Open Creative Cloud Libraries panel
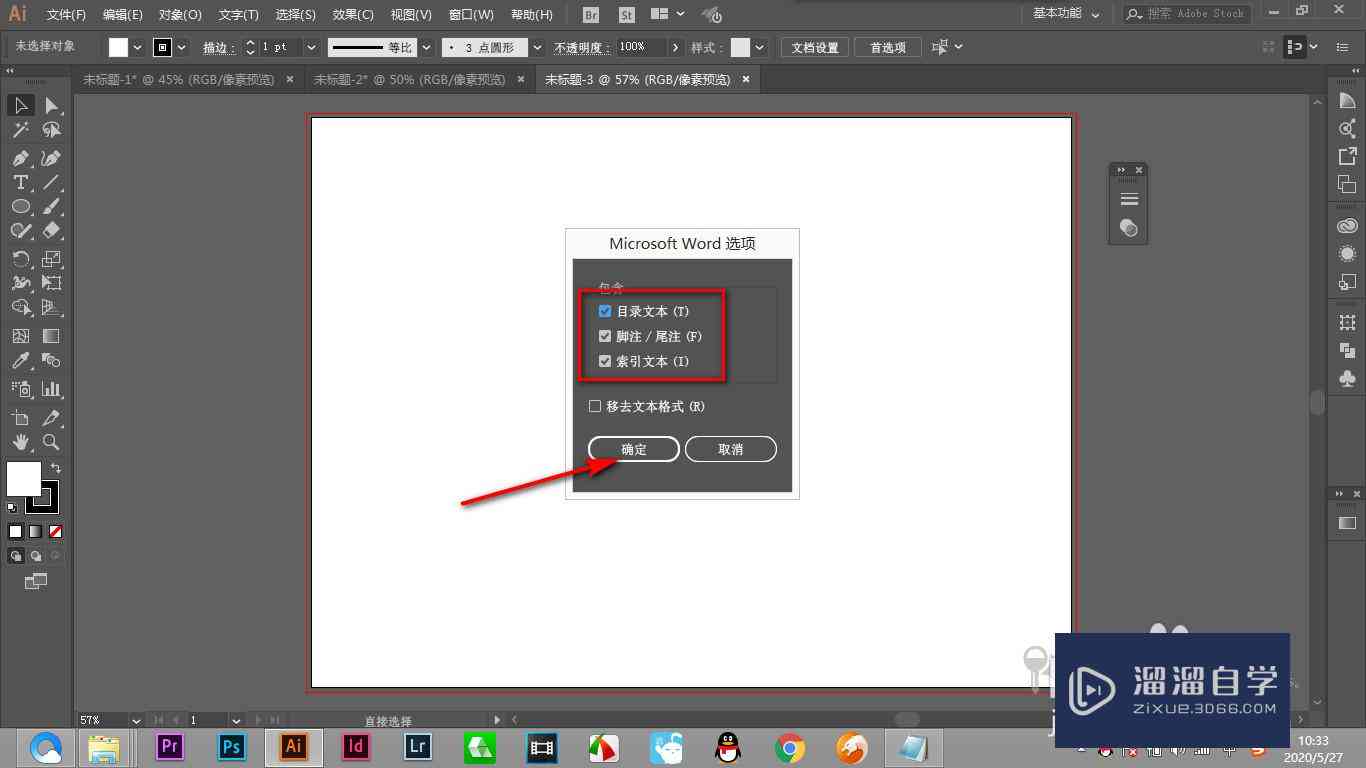The width and height of the screenshot is (1366, 768). (x=1347, y=226)
